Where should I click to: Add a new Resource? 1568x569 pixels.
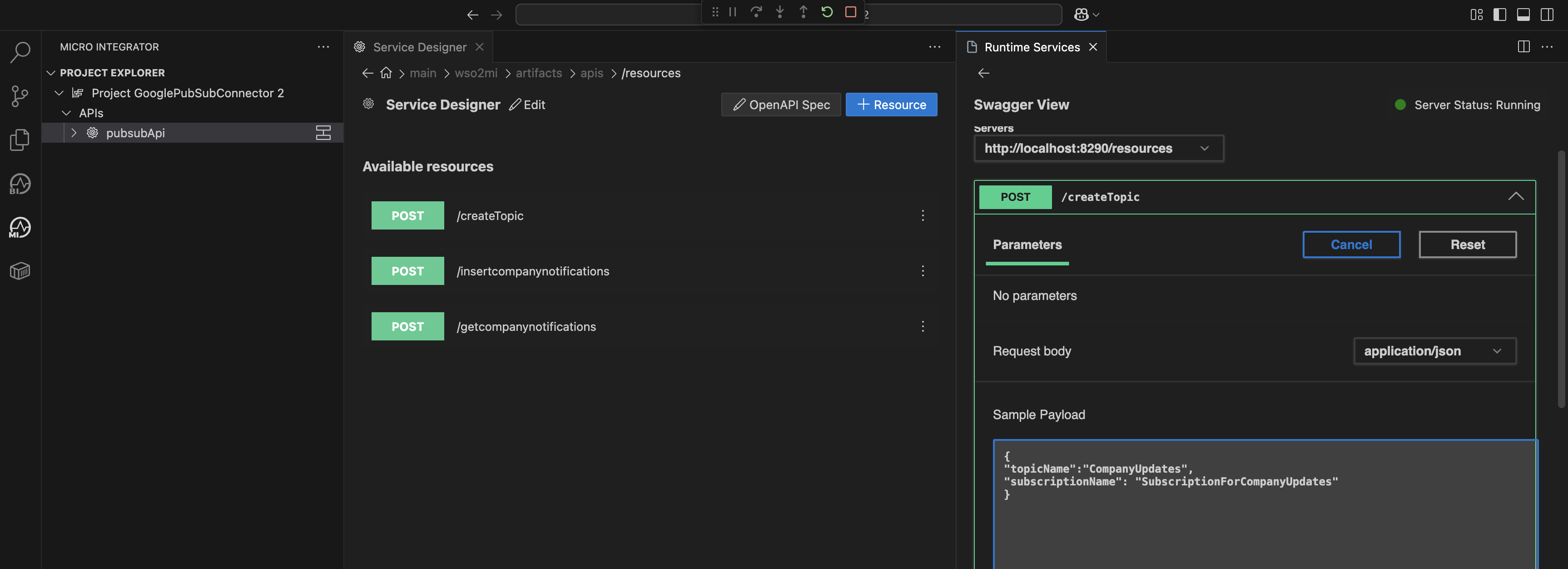(x=891, y=105)
